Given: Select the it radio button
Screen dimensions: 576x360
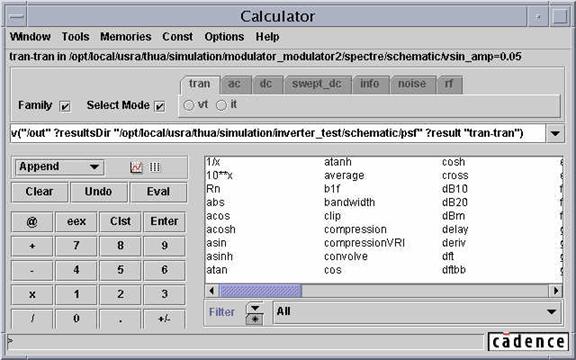Looking at the screenshot, I should coord(221,105).
